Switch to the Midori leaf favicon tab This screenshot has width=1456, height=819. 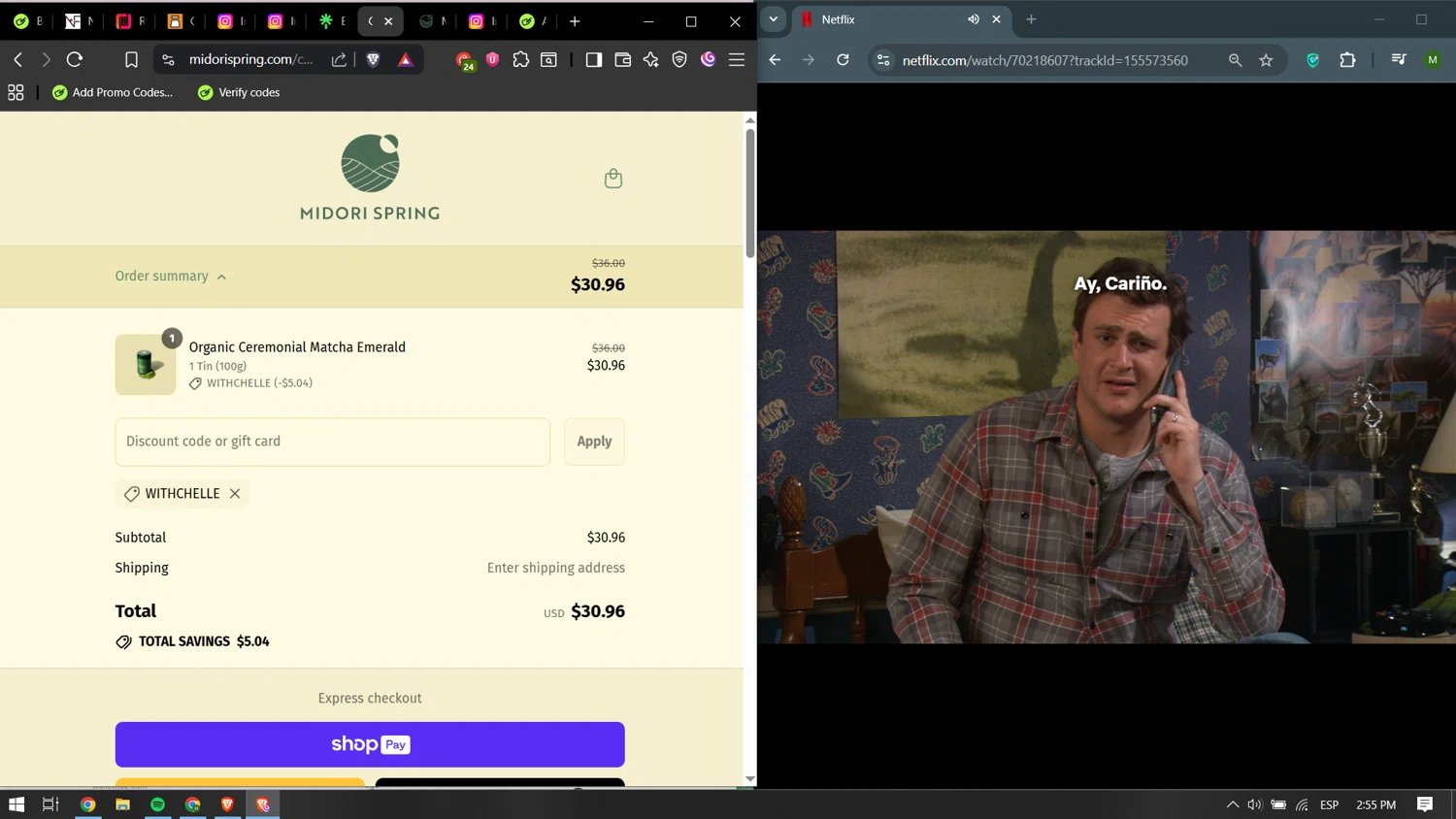click(x=432, y=20)
